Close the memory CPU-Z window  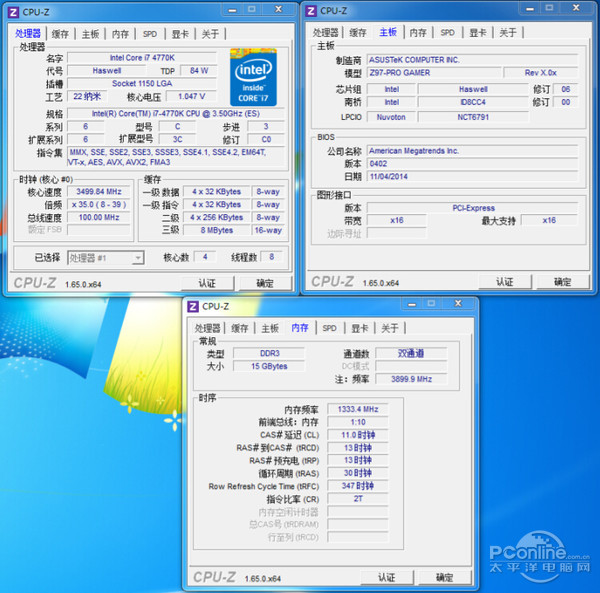[x=458, y=304]
